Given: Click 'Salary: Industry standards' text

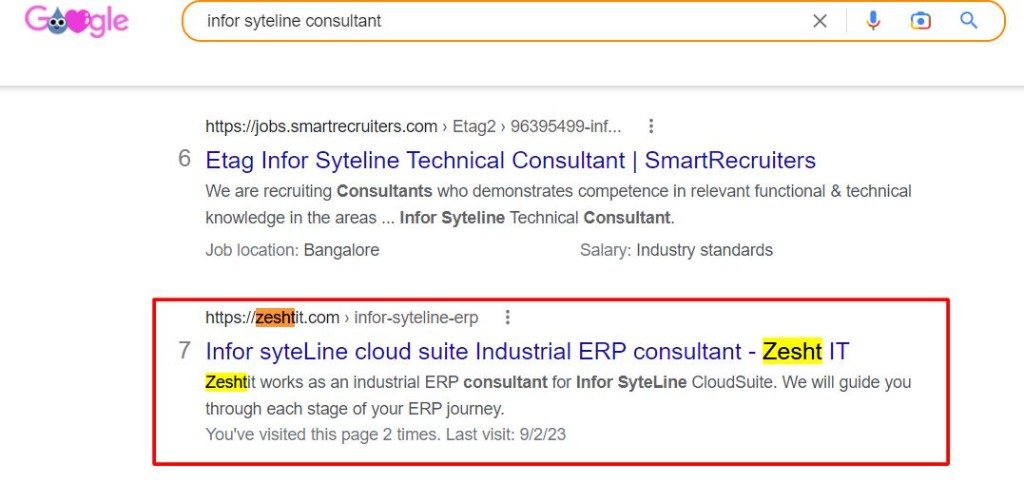Looking at the screenshot, I should [676, 250].
